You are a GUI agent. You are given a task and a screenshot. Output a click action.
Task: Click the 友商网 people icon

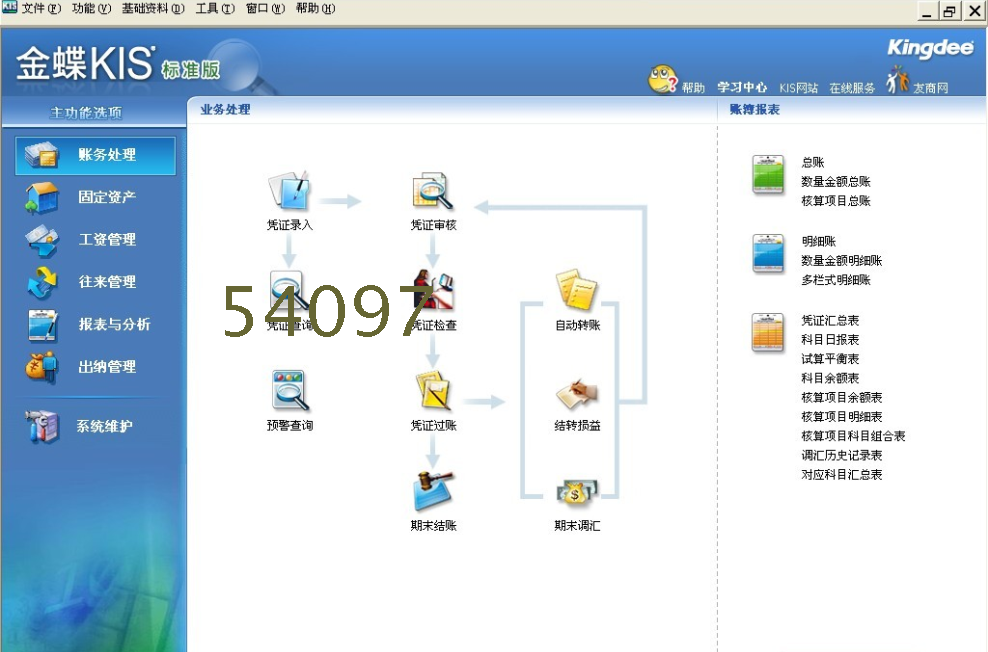pos(897,81)
